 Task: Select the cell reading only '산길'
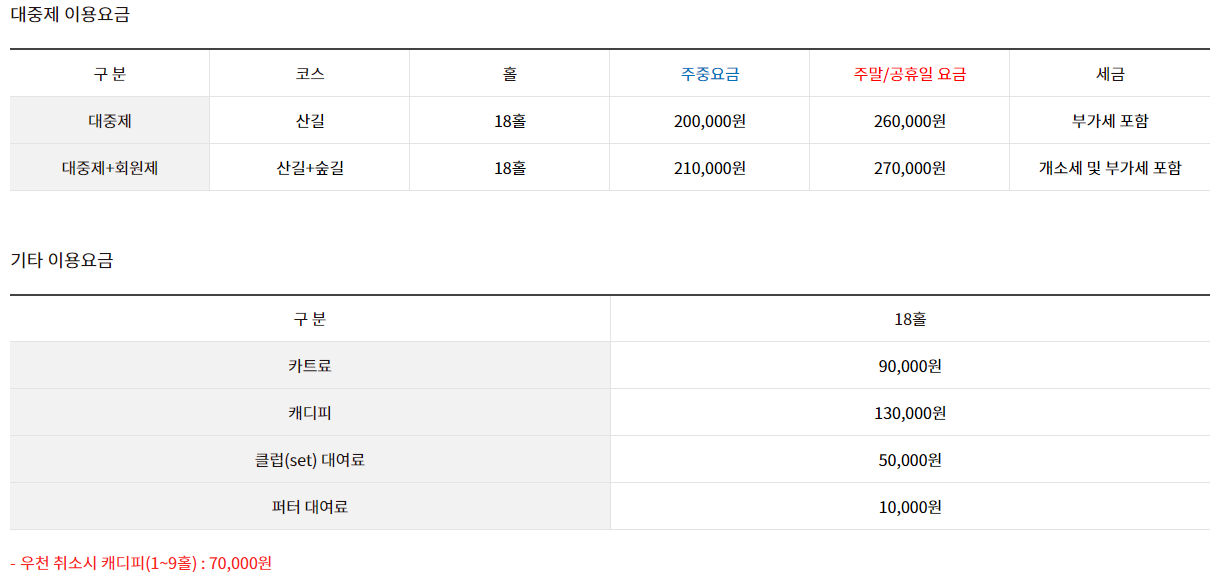310,121
